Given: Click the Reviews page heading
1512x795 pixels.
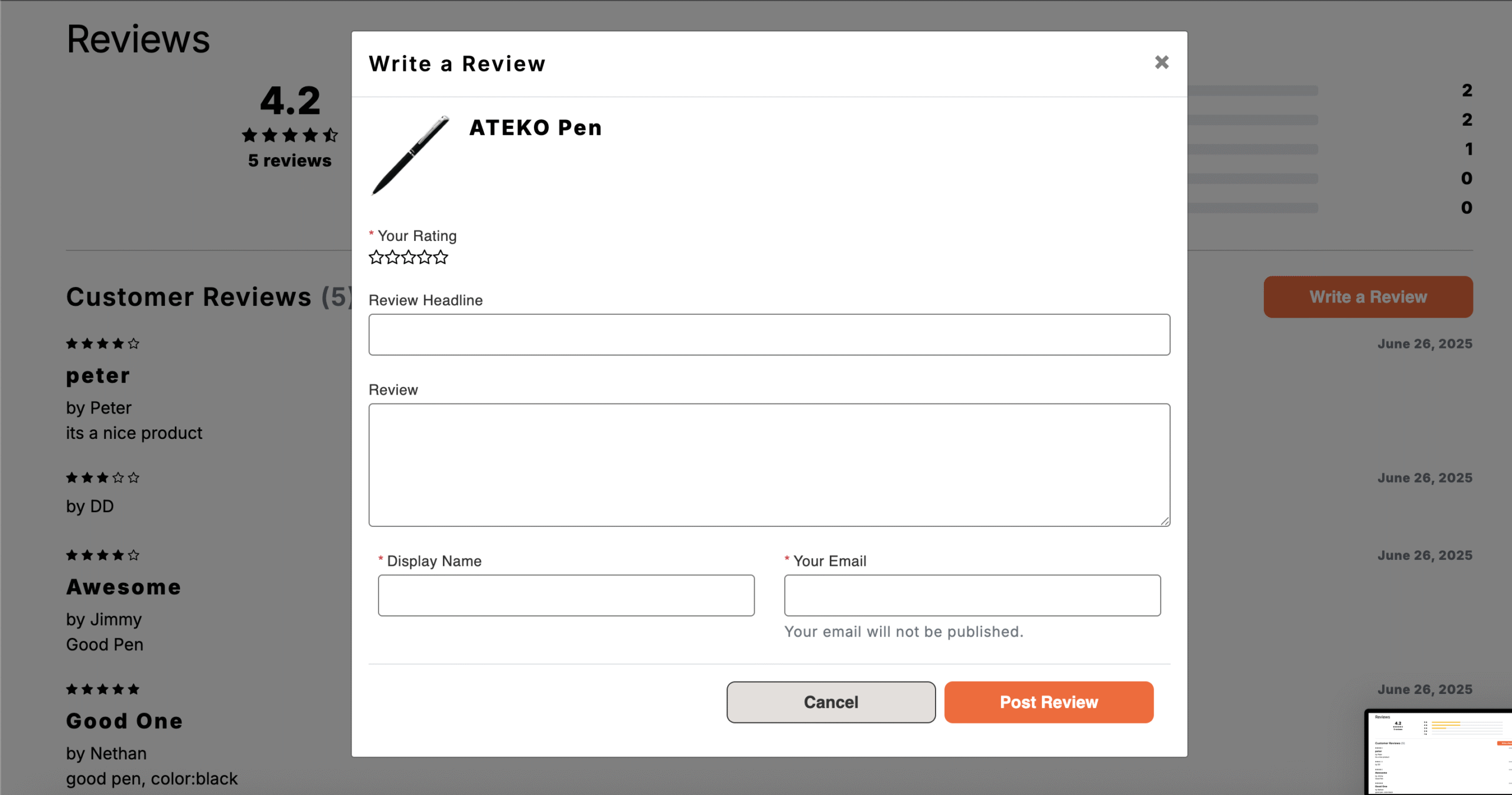Looking at the screenshot, I should (x=138, y=39).
